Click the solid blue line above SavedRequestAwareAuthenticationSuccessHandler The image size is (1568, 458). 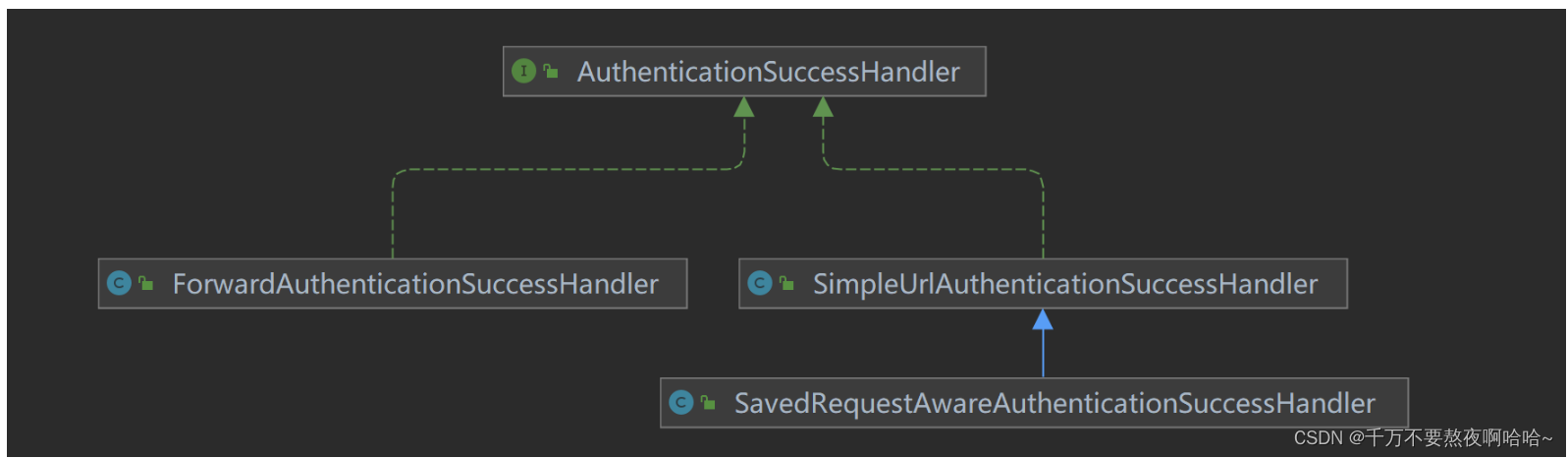tap(1043, 356)
